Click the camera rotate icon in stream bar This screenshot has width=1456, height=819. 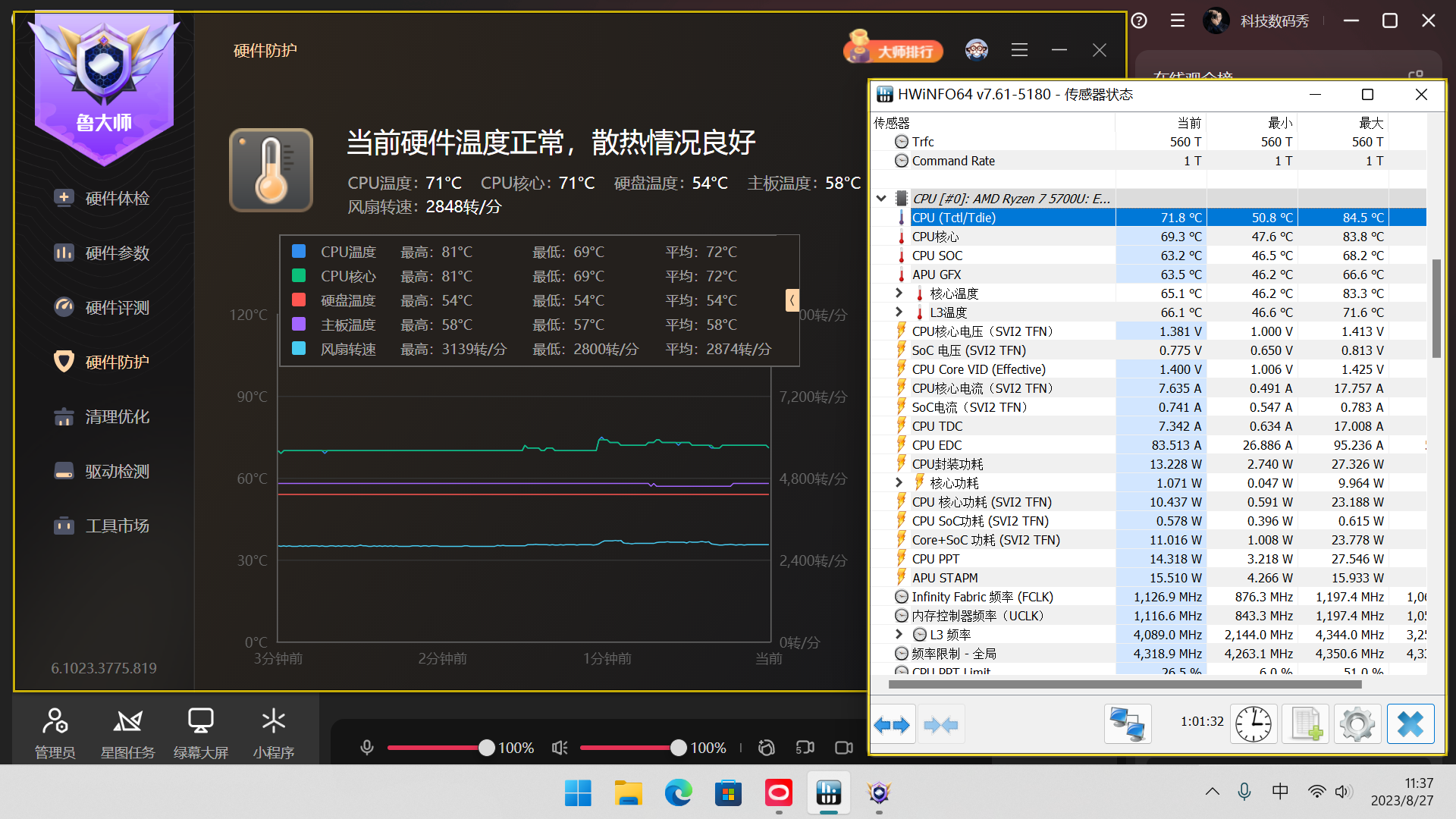coord(767,748)
